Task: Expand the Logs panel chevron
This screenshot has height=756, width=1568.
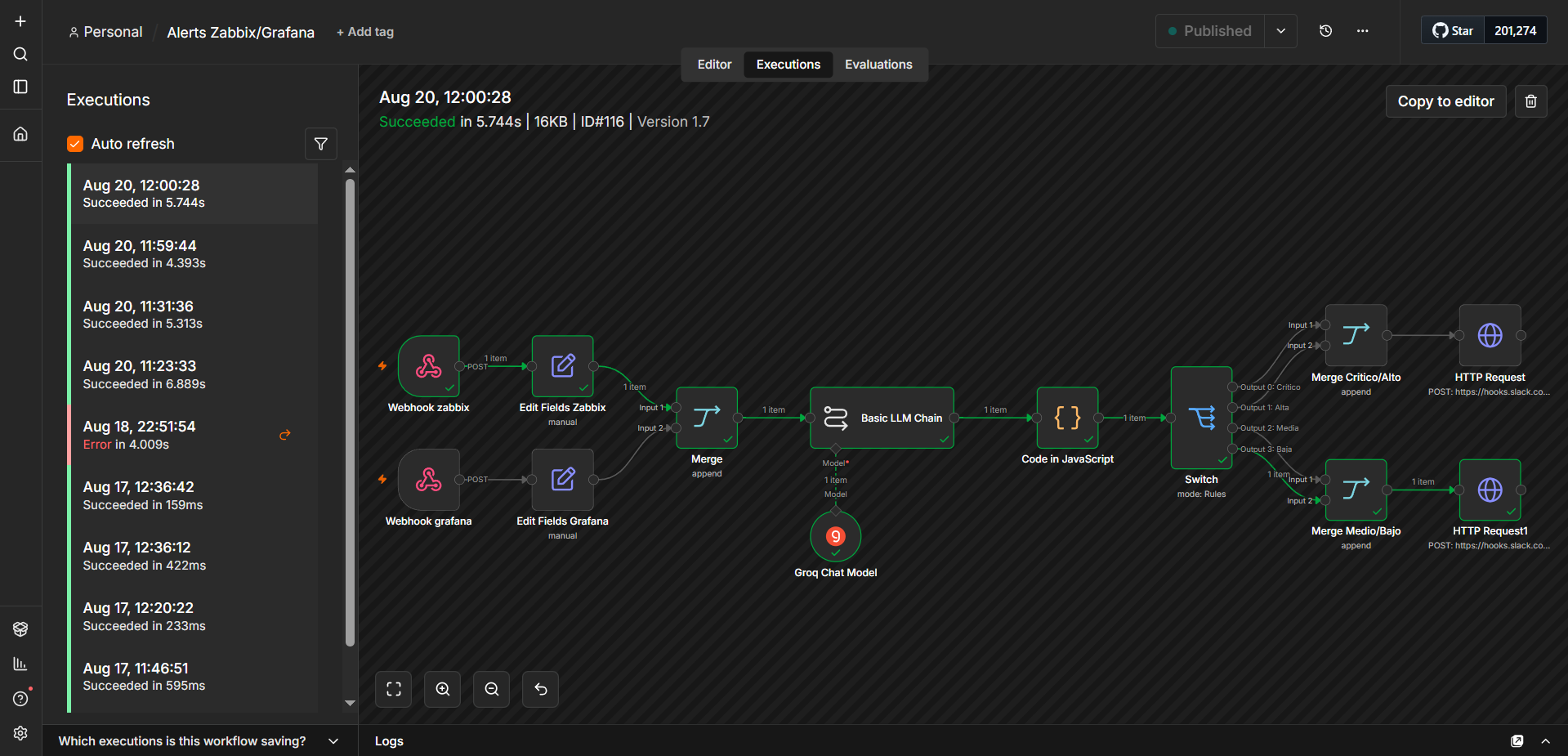Action: [1545, 741]
